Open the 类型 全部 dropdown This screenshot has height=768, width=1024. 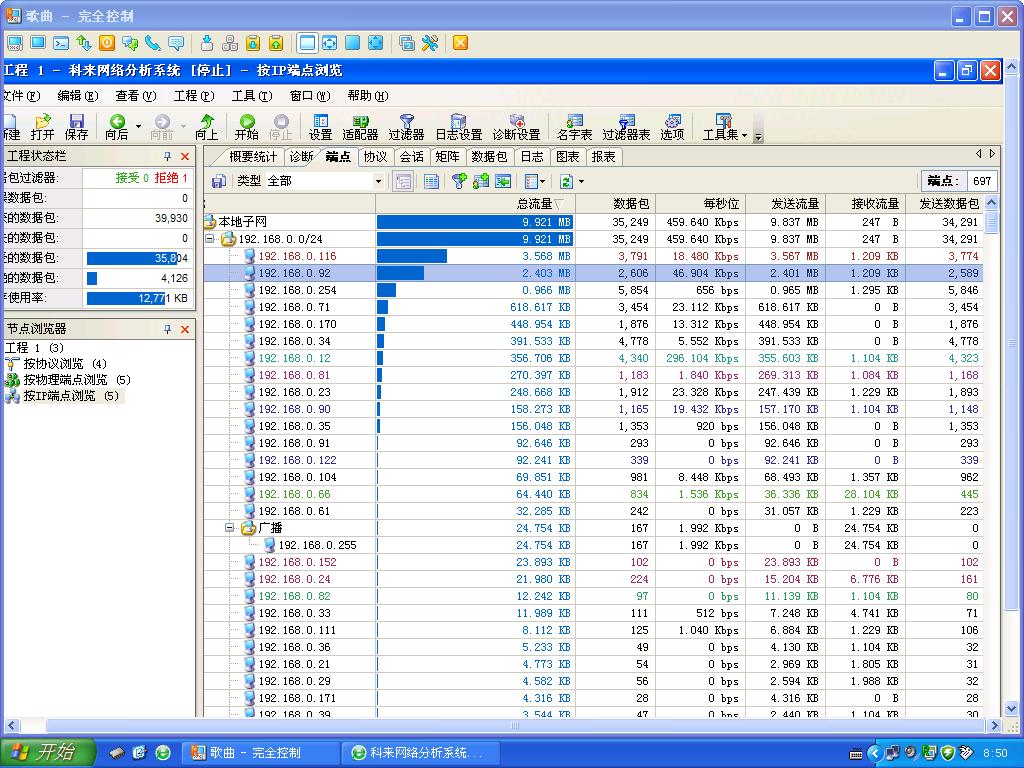[378, 181]
